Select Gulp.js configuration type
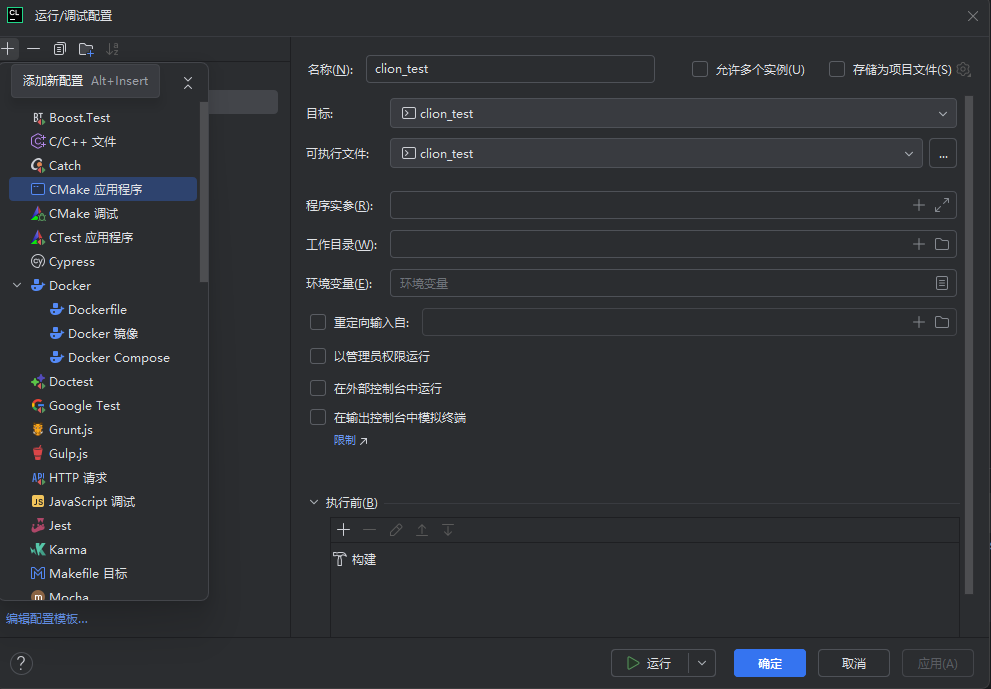Viewport: 991px width, 689px height. click(103, 454)
